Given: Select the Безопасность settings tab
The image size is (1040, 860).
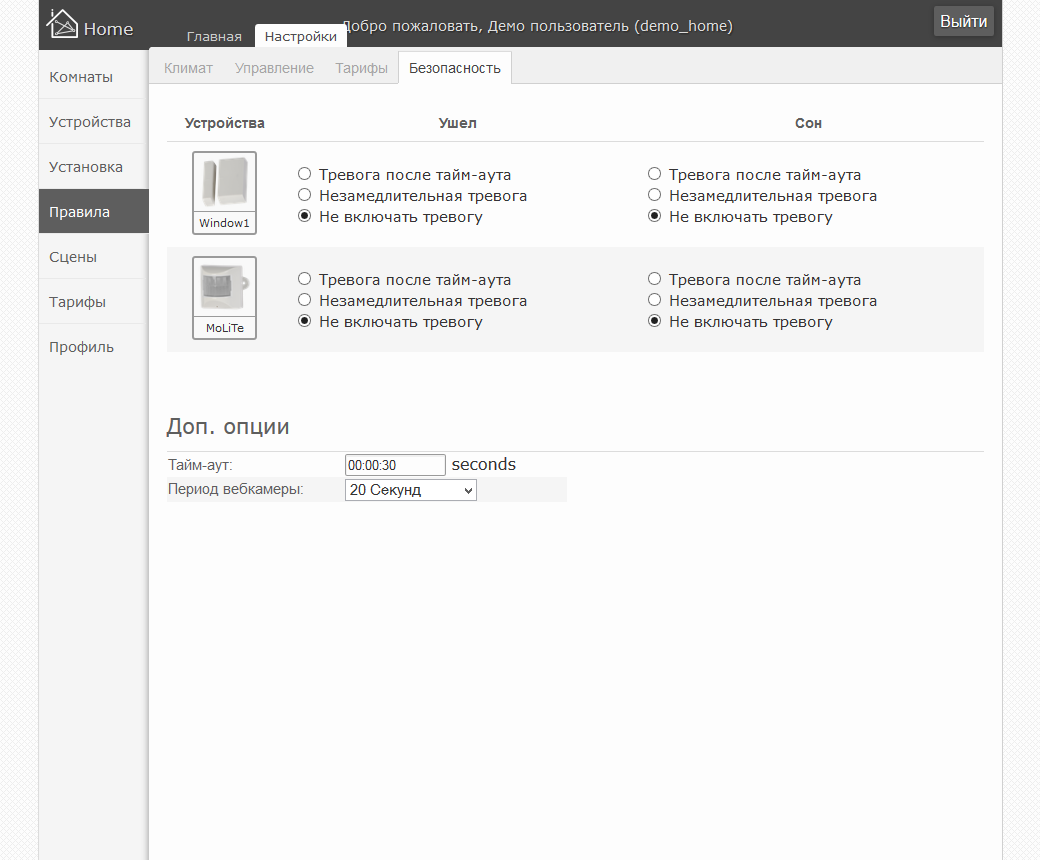Looking at the screenshot, I should coord(454,68).
